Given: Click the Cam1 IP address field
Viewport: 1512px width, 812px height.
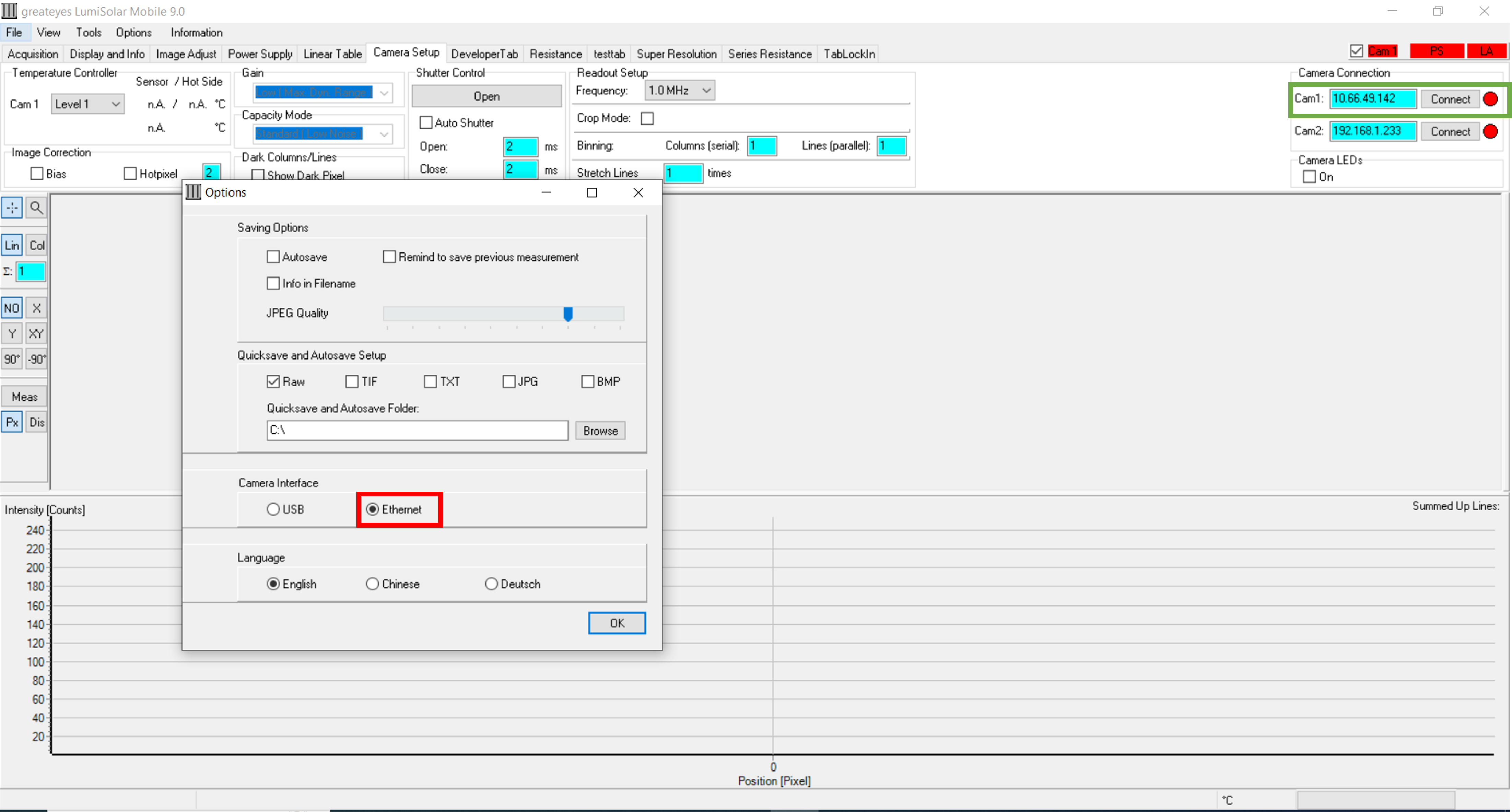Looking at the screenshot, I should coord(1373,98).
